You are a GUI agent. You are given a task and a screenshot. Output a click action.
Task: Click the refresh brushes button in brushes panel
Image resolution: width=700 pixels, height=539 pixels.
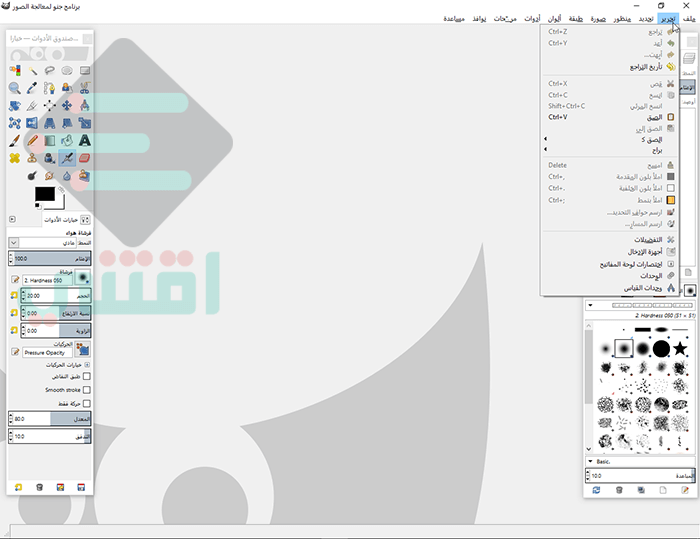click(x=596, y=490)
